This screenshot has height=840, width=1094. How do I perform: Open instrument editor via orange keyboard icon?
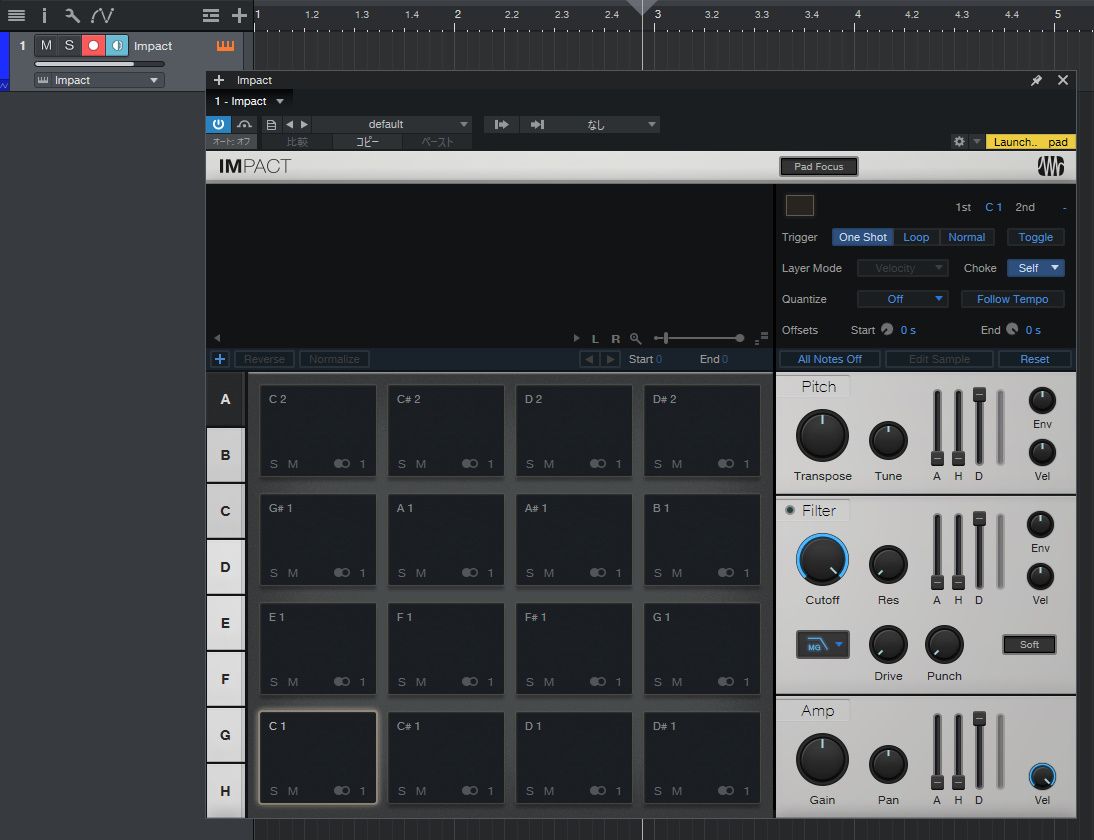tap(226, 46)
